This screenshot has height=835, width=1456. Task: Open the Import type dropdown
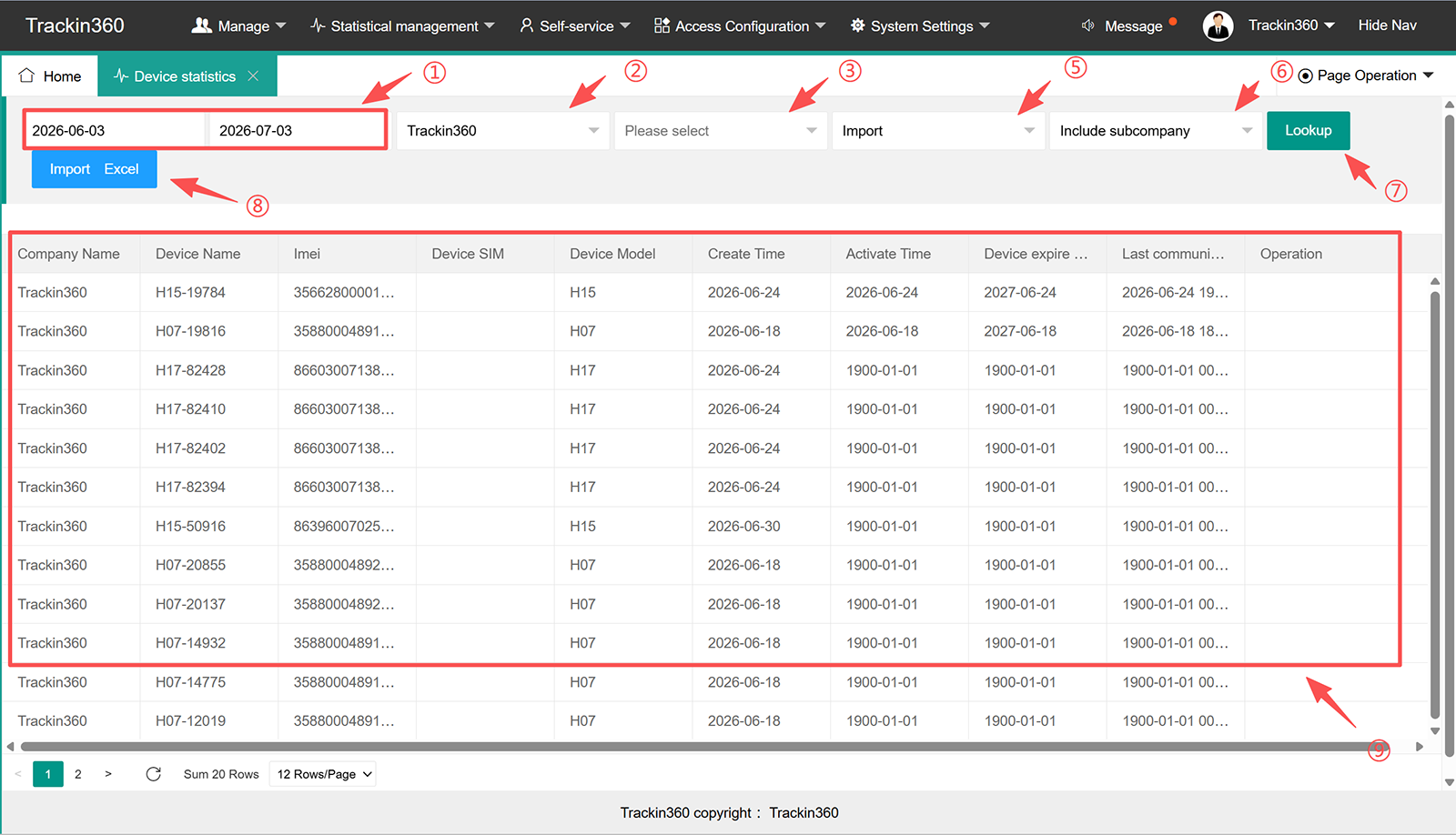click(x=938, y=130)
